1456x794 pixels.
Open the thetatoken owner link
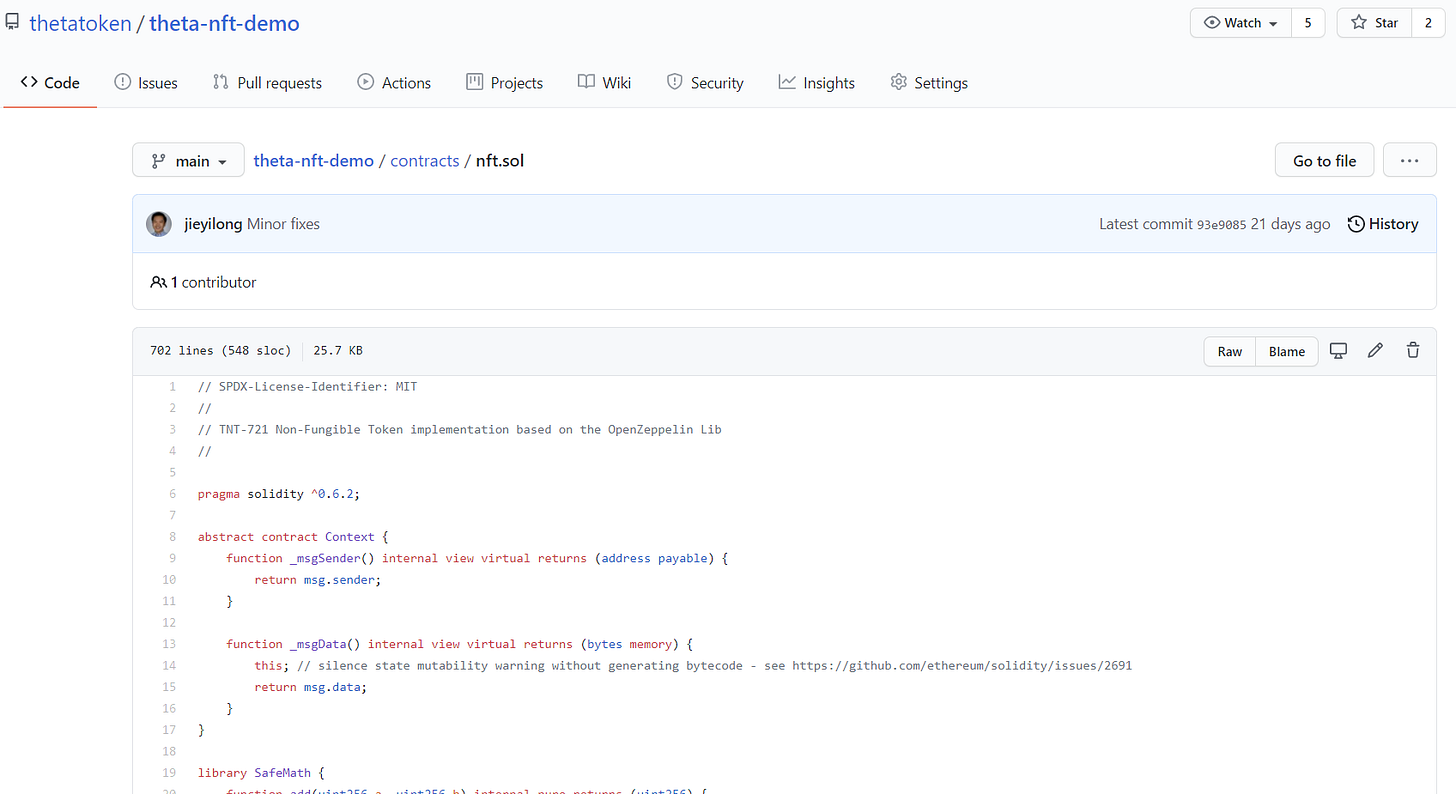coord(81,23)
